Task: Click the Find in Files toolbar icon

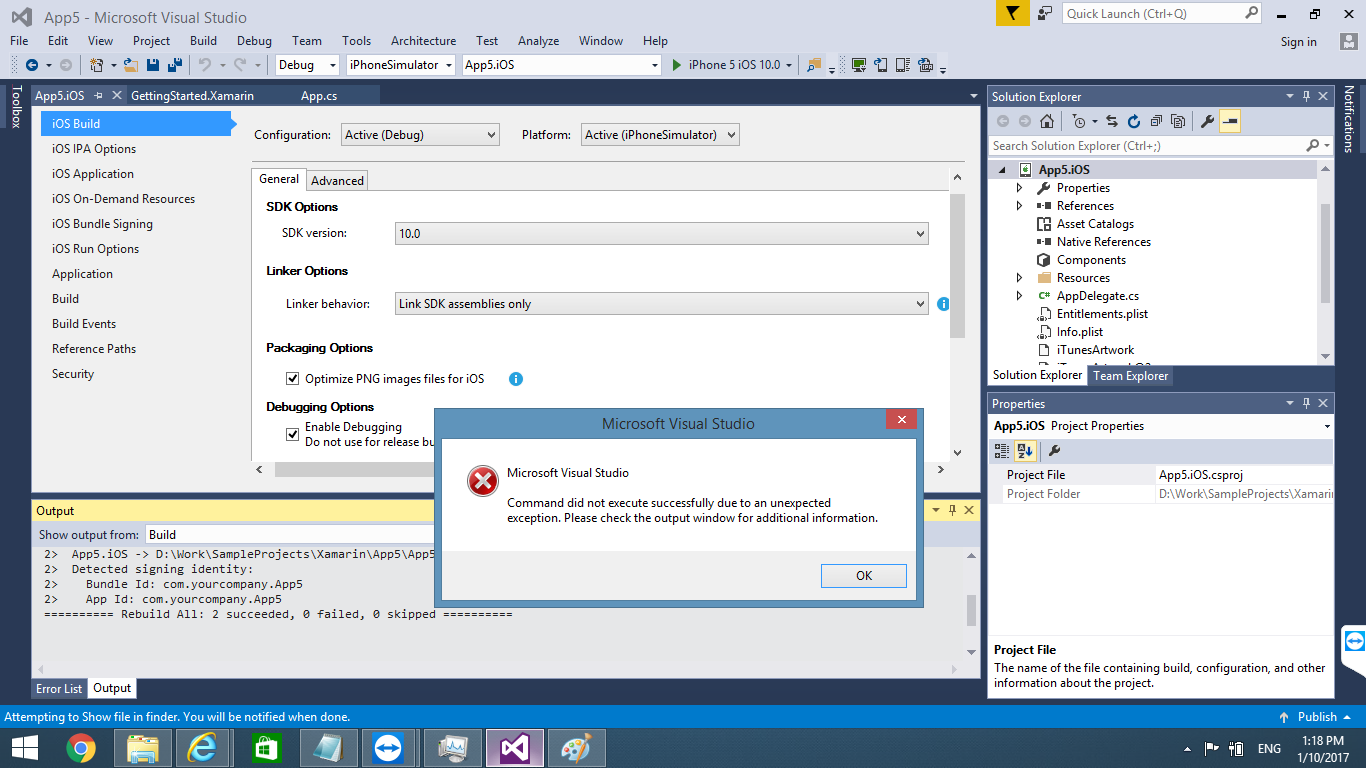Action: (815, 65)
